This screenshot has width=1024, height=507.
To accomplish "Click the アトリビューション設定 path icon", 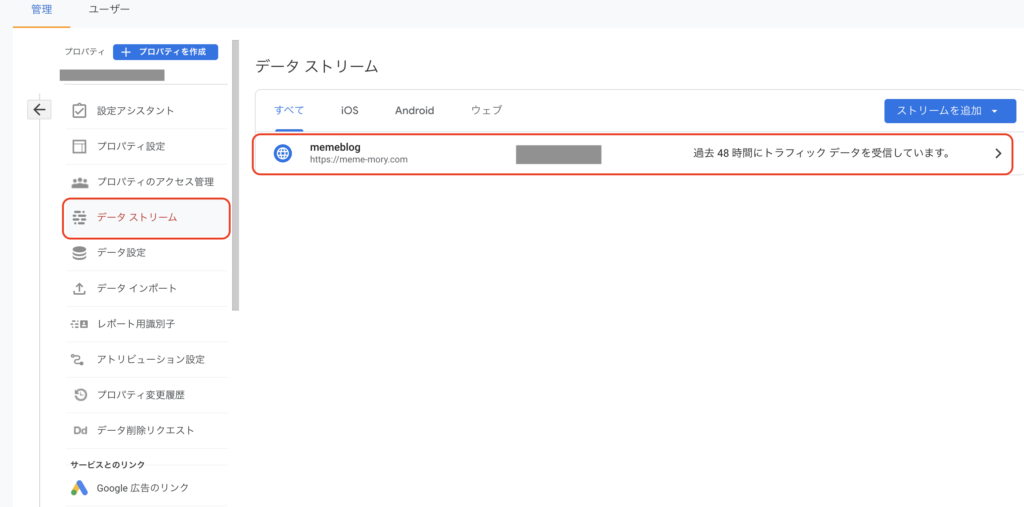I will 79,360.
